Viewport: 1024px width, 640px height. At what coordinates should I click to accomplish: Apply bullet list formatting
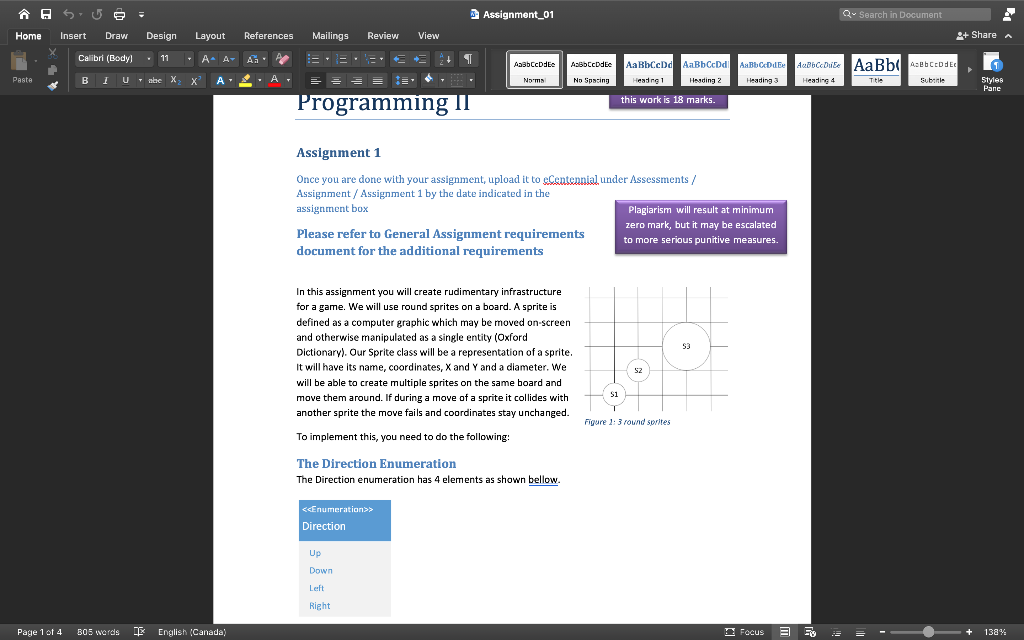tap(313, 59)
